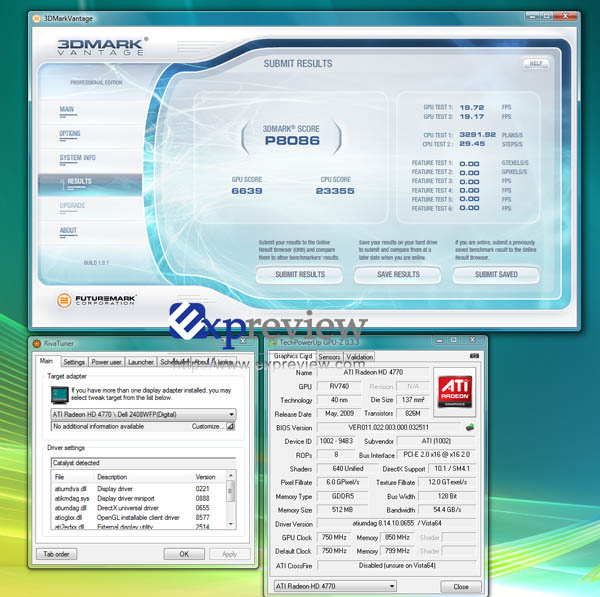Click the Device ID field 1002 - 94B3
This screenshot has width=600, height=597.
click(x=336, y=441)
